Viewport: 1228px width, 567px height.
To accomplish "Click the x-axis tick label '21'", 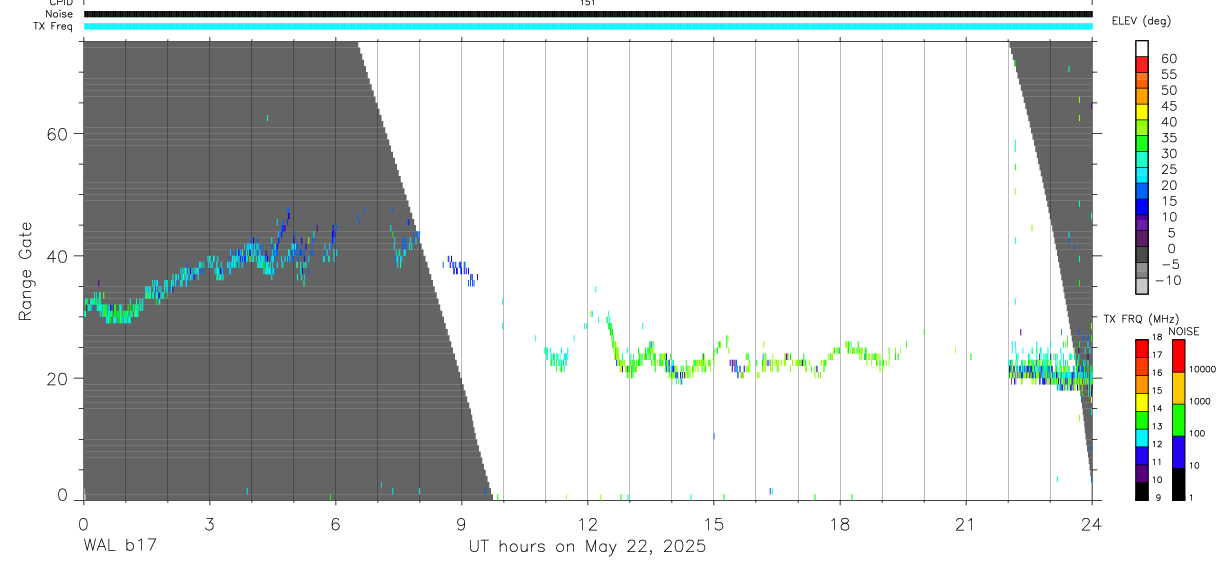I will pyautogui.click(x=966, y=524).
